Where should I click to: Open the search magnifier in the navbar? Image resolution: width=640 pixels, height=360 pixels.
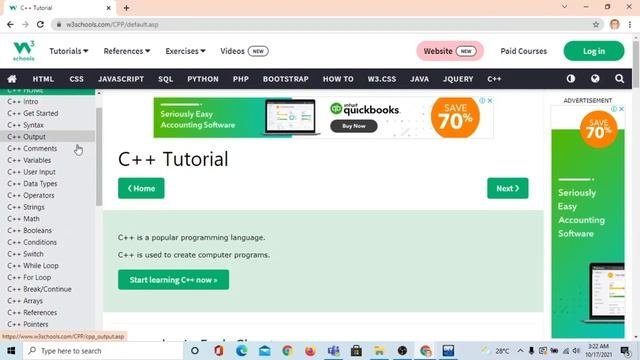[x=619, y=79]
